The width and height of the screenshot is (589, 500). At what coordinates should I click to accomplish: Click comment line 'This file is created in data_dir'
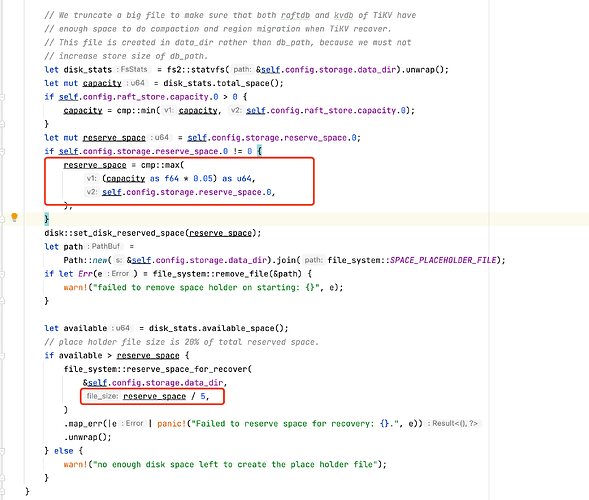click(x=228, y=42)
